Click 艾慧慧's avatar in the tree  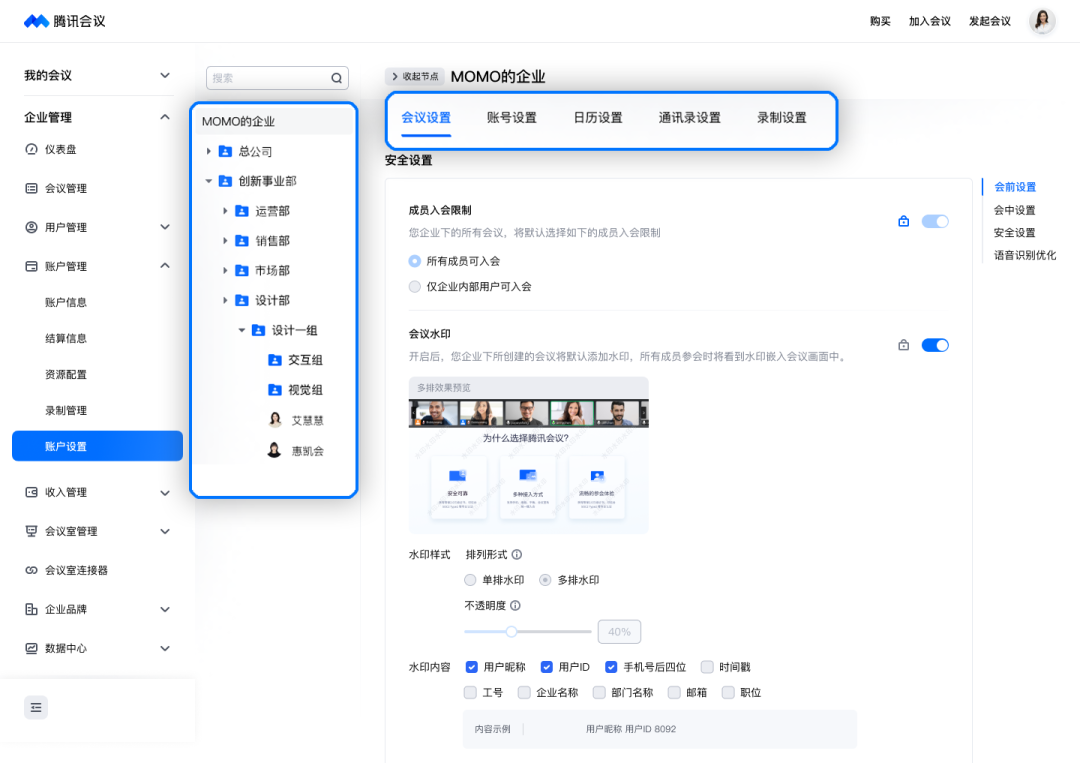(x=275, y=419)
